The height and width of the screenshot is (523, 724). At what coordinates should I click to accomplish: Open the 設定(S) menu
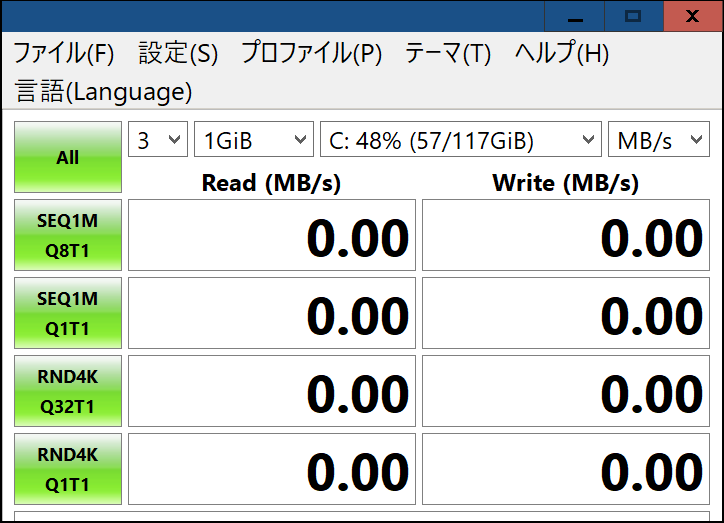[x=178, y=53]
